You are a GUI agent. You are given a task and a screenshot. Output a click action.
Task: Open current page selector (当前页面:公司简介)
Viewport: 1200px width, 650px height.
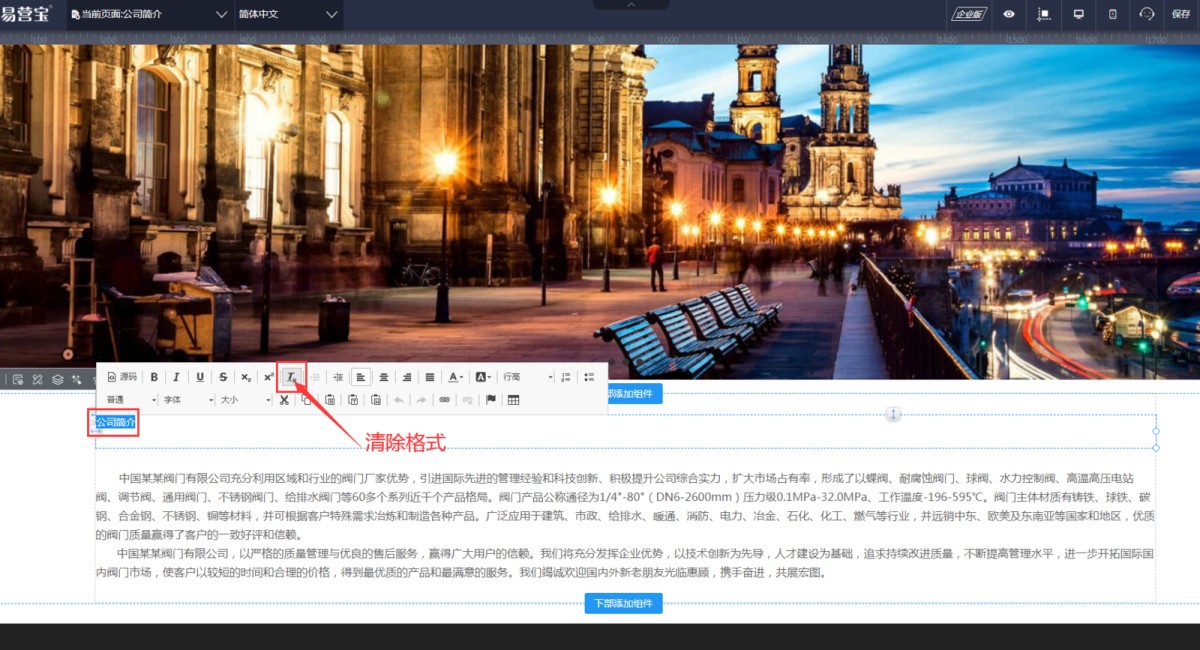pyautogui.click(x=149, y=14)
